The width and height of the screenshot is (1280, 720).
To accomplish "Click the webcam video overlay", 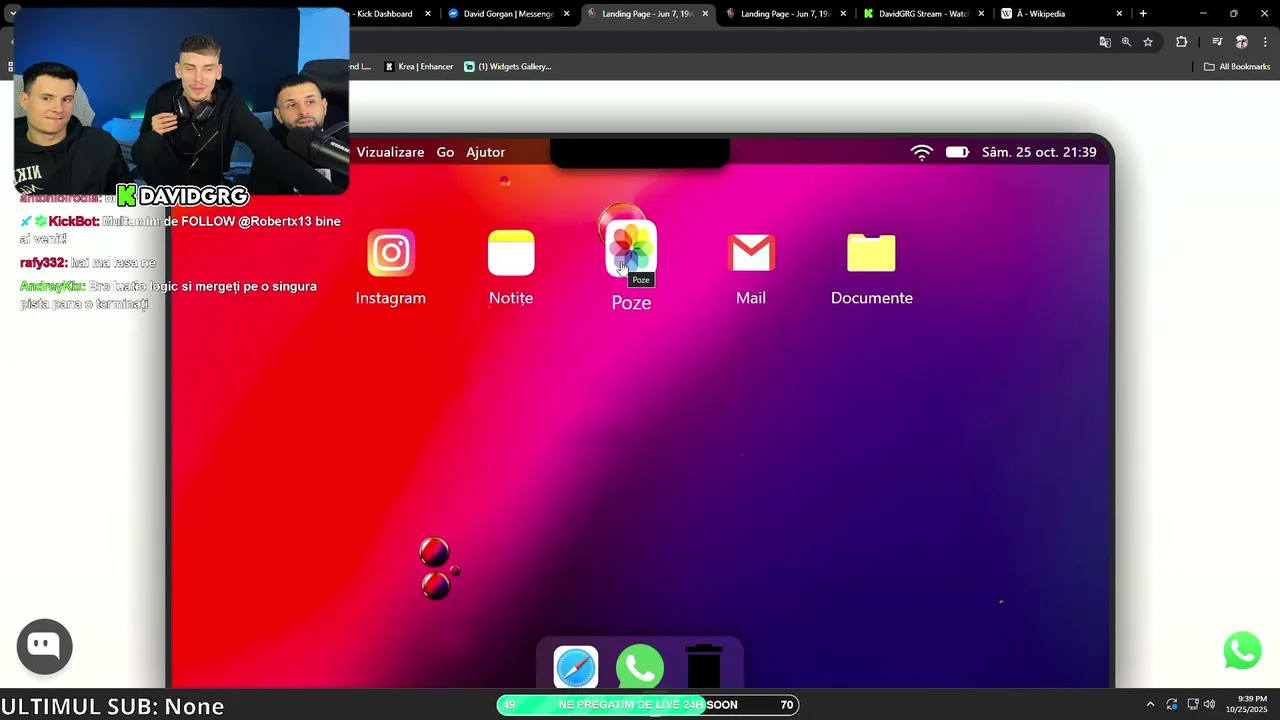I will click(x=180, y=100).
